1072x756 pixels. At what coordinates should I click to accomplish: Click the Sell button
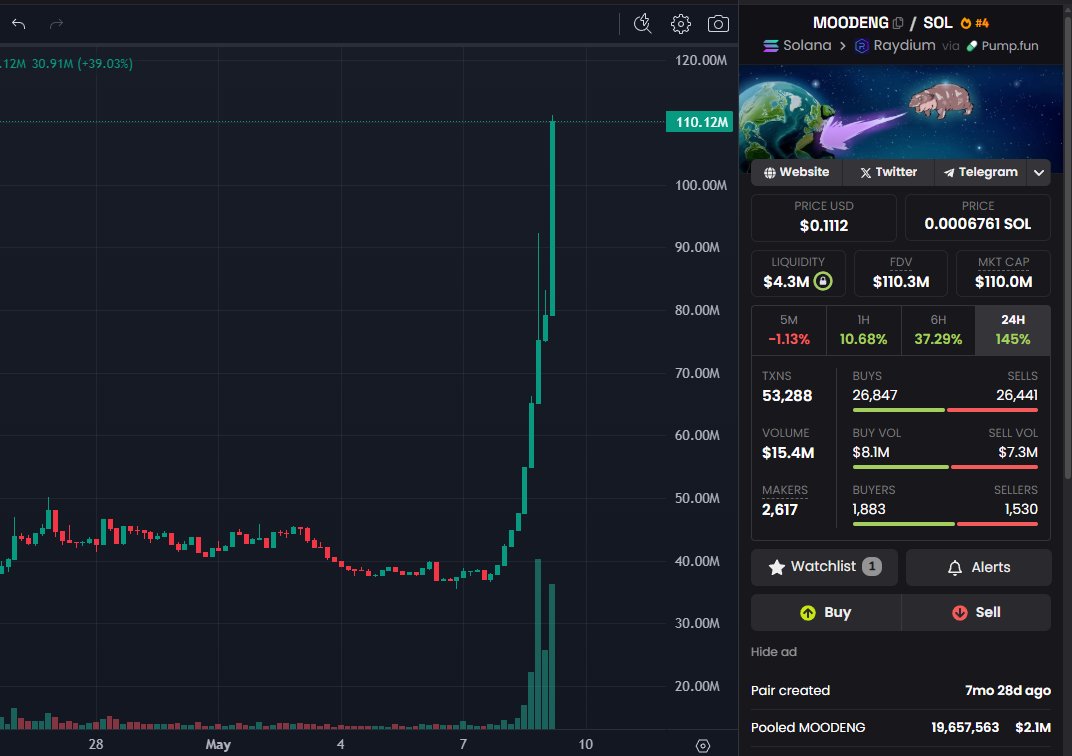click(x=976, y=612)
